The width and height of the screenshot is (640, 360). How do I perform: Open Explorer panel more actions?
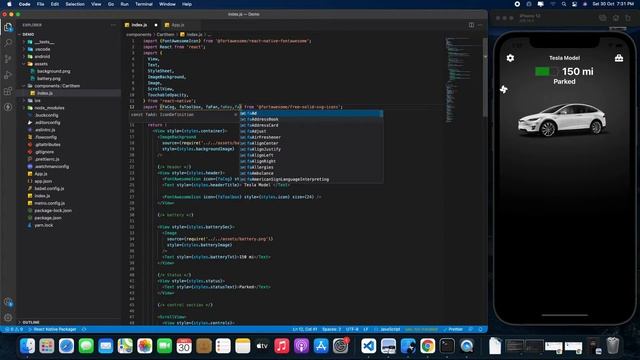[113, 25]
